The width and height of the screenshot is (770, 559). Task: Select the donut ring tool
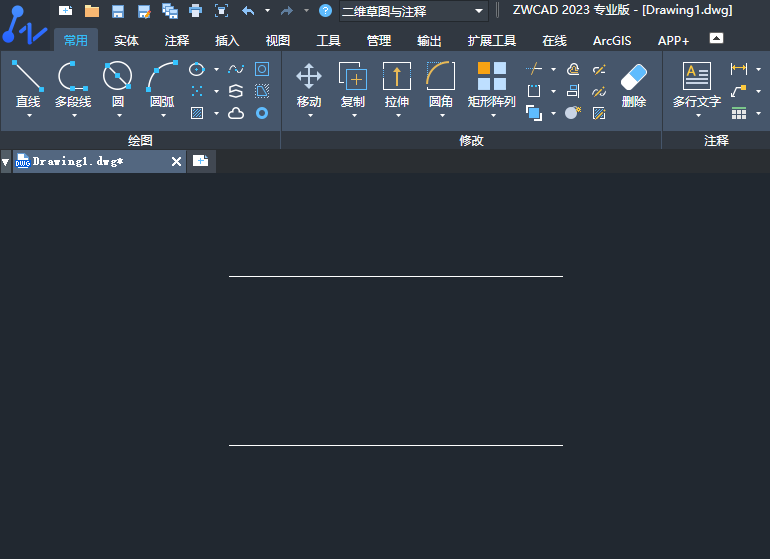[262, 113]
